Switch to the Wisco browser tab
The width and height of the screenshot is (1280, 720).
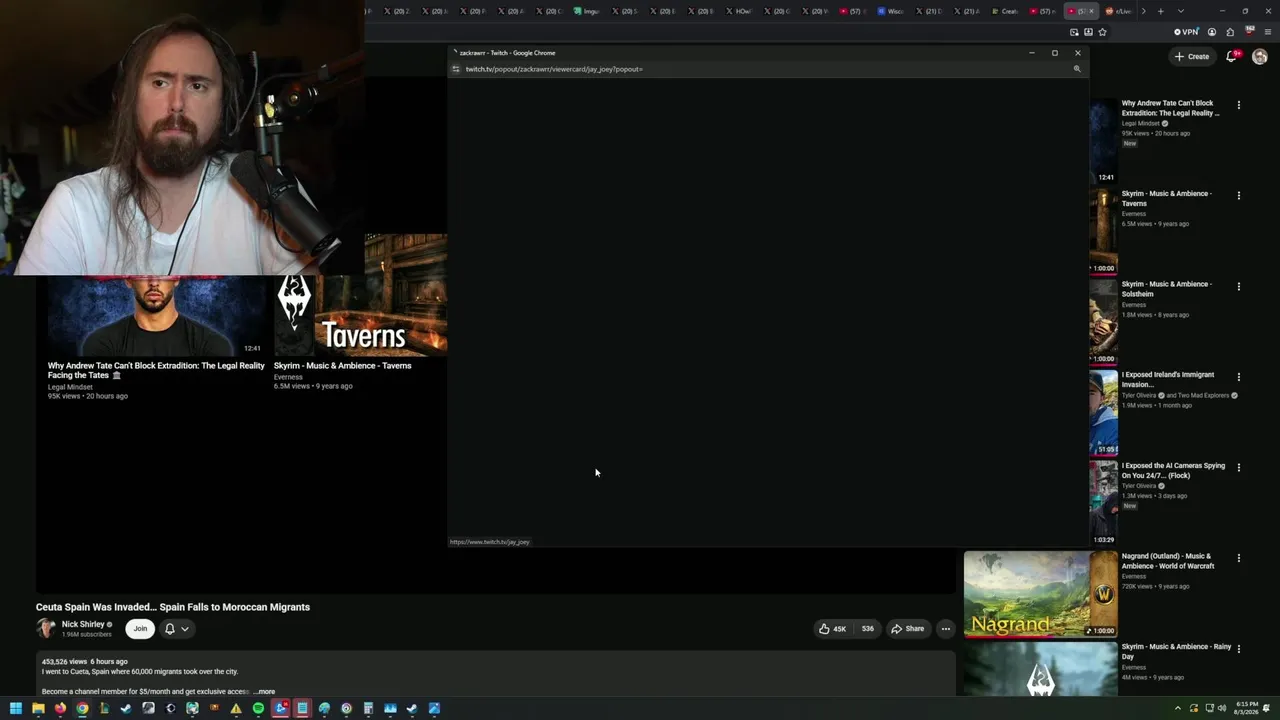tap(892, 11)
